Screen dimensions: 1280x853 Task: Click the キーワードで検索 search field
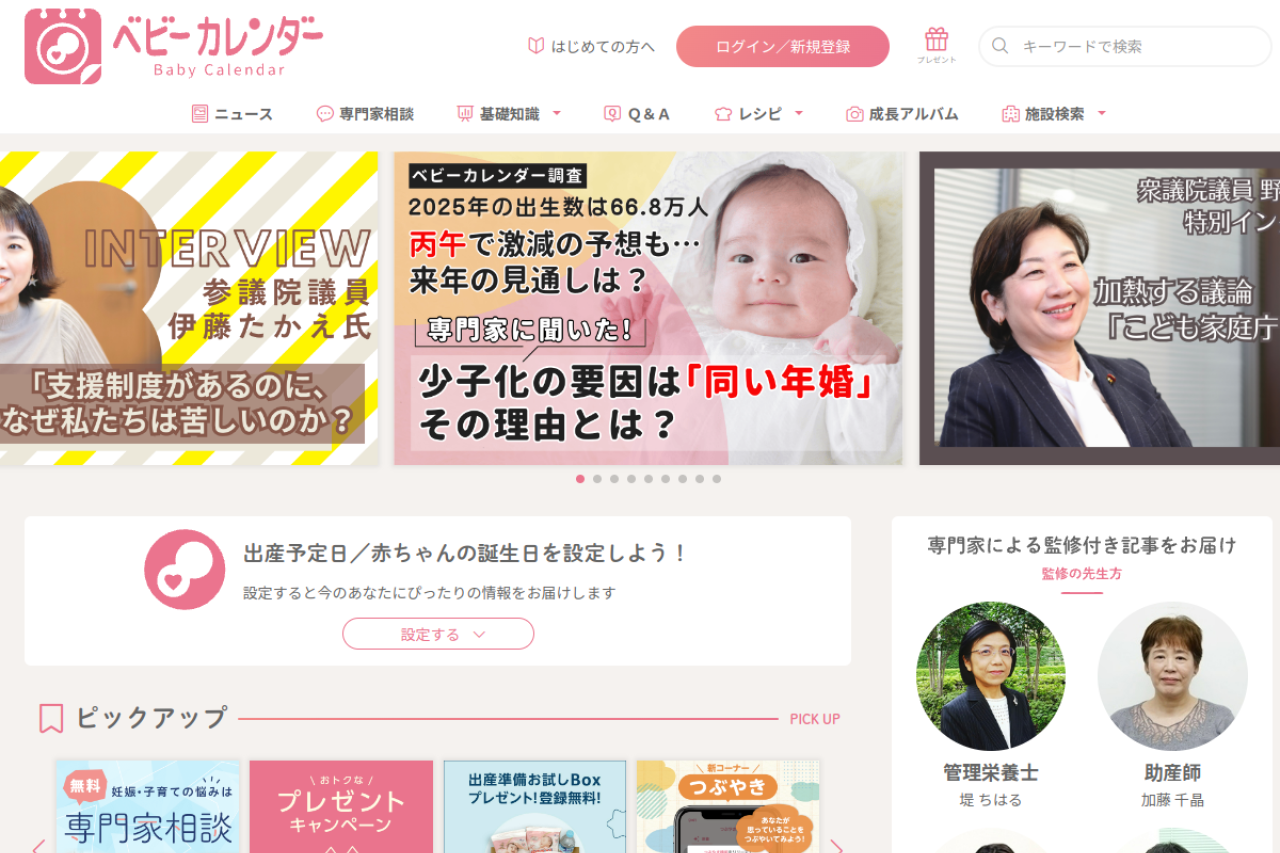point(1125,46)
